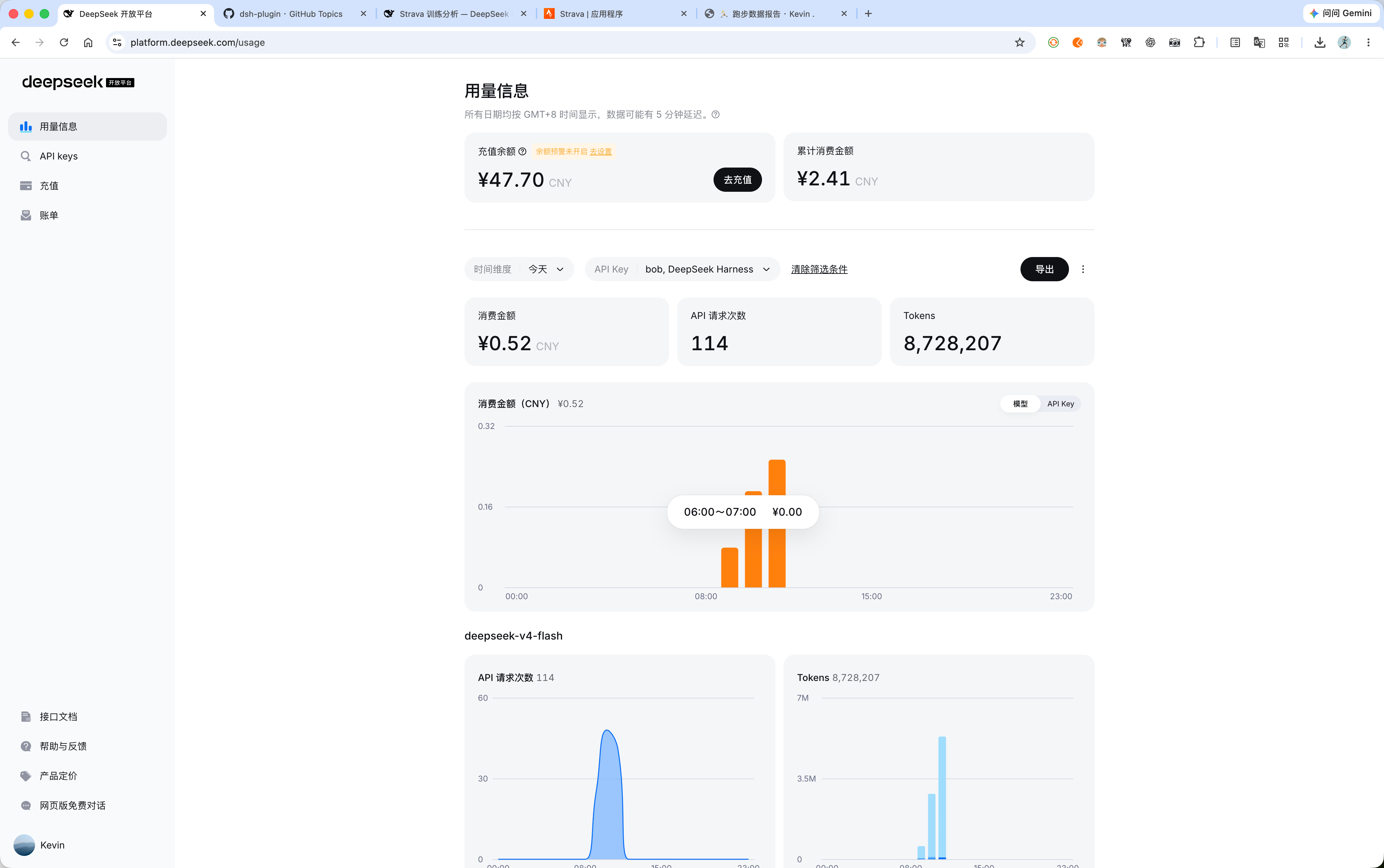Click the 去充值 button
This screenshot has height=868, width=1384.
[x=737, y=180]
